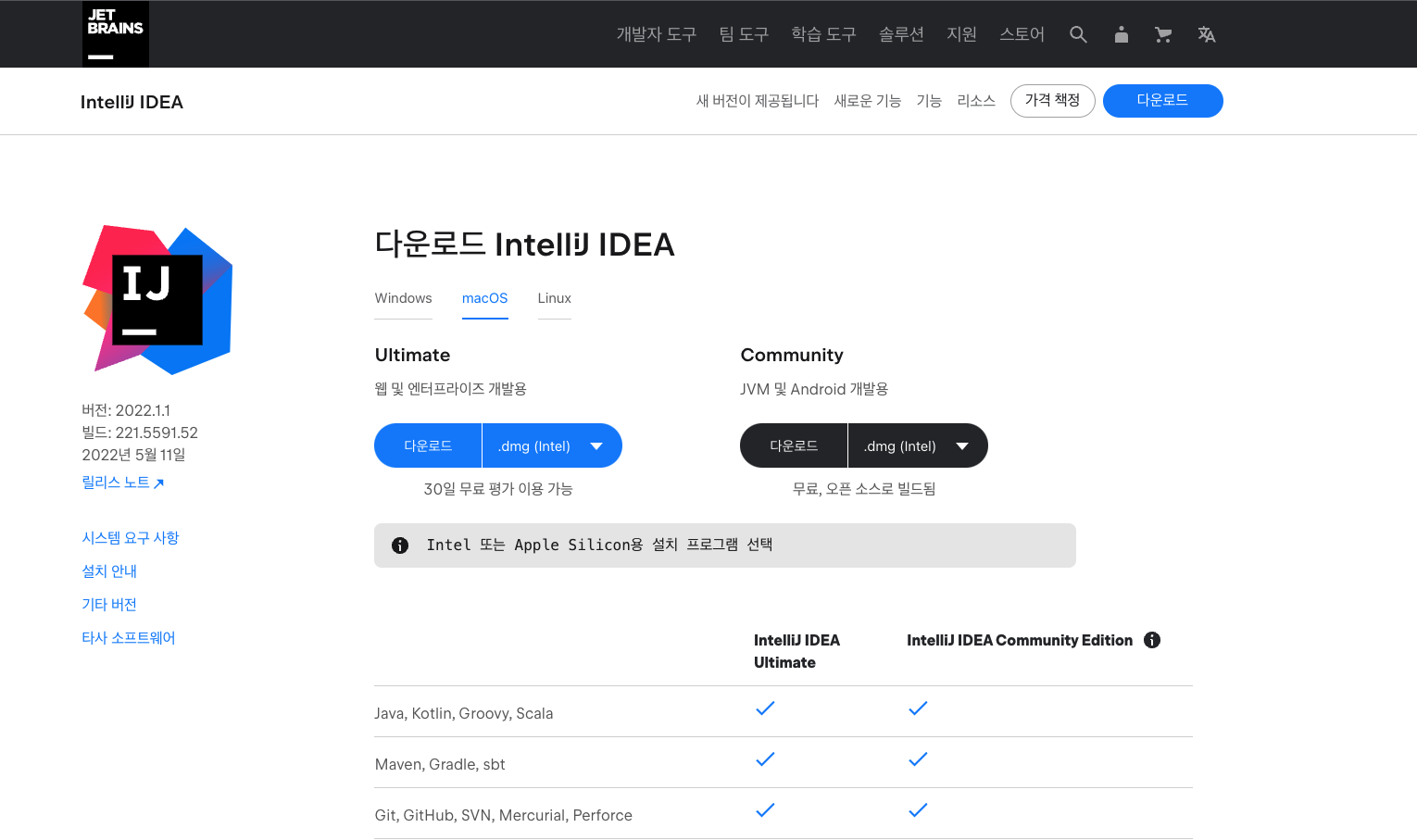Open the search magnifier icon
The height and width of the screenshot is (840, 1417).
click(1078, 34)
